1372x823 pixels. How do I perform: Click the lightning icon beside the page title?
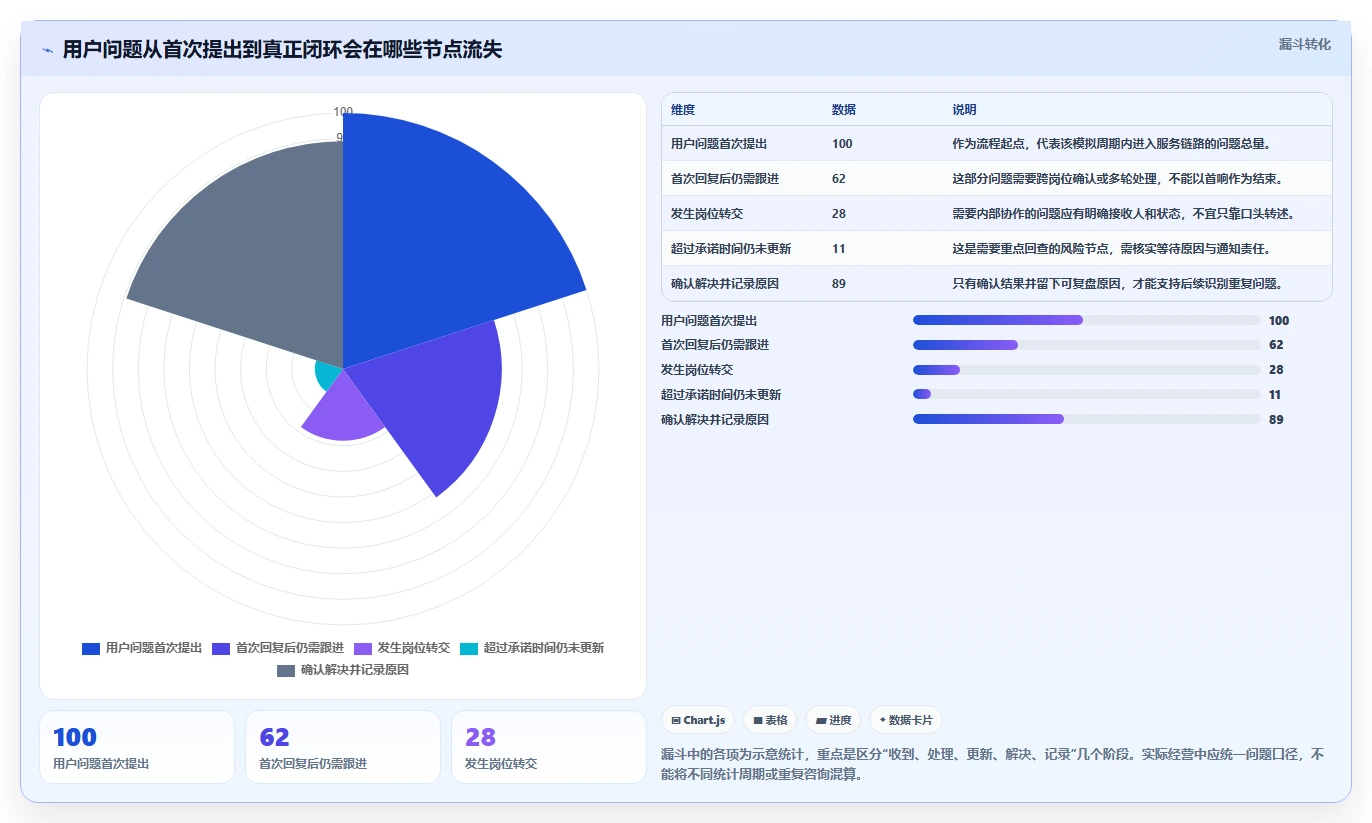coord(47,50)
